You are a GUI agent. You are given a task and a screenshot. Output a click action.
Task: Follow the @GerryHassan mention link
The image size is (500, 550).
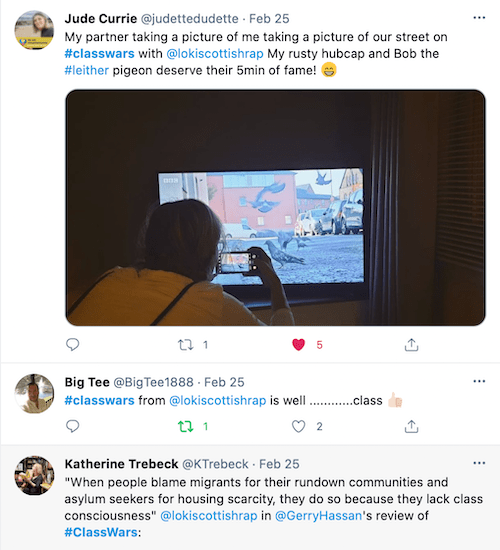click(318, 516)
